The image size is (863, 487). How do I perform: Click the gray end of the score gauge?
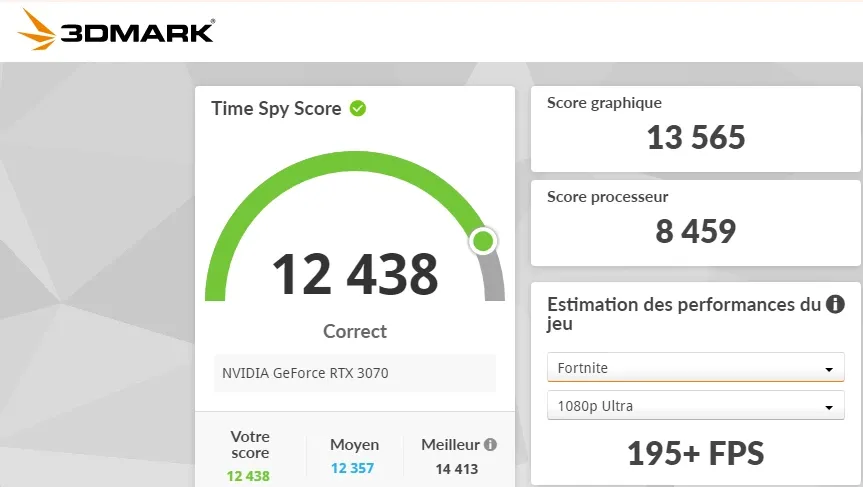(493, 280)
